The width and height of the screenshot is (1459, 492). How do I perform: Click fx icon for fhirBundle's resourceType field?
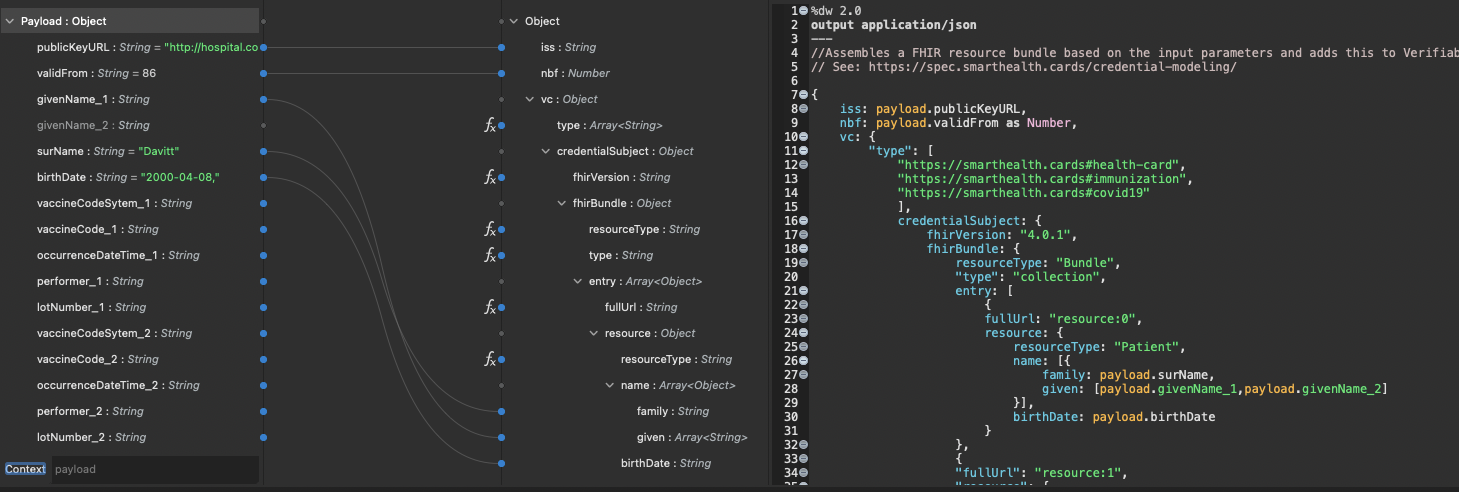(490, 229)
